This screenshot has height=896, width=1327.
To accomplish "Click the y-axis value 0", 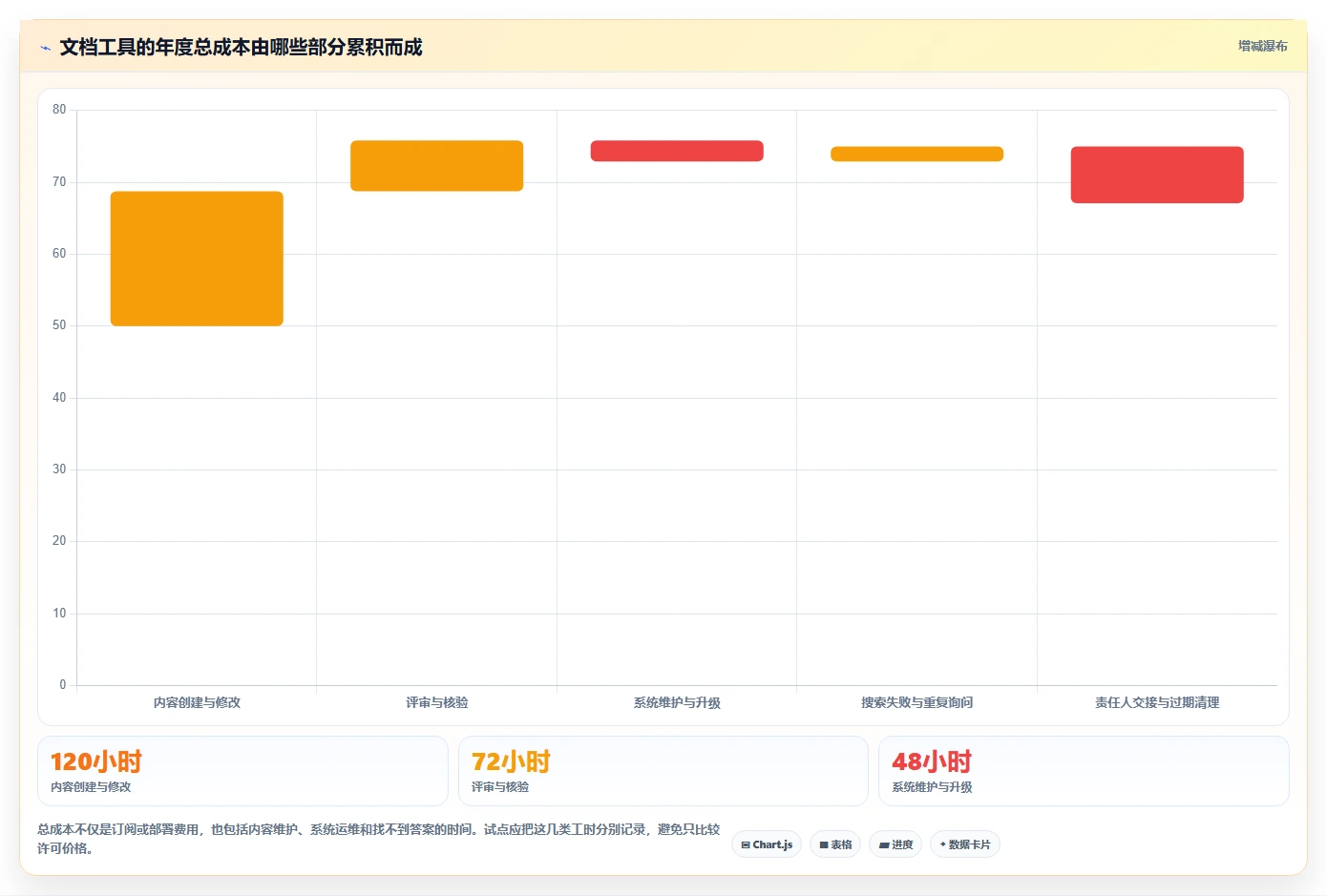I will (x=63, y=684).
